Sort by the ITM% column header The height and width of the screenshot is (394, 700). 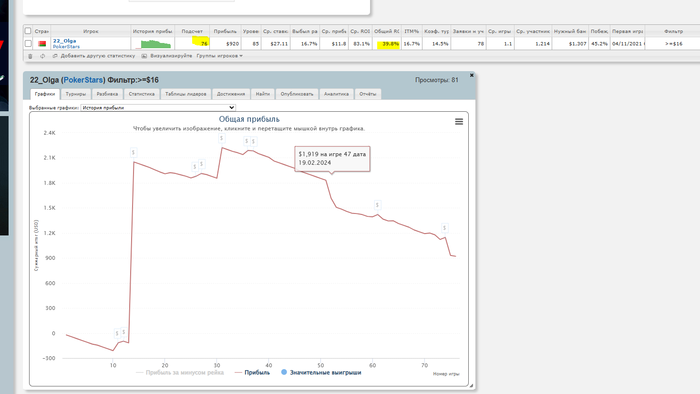(412, 31)
